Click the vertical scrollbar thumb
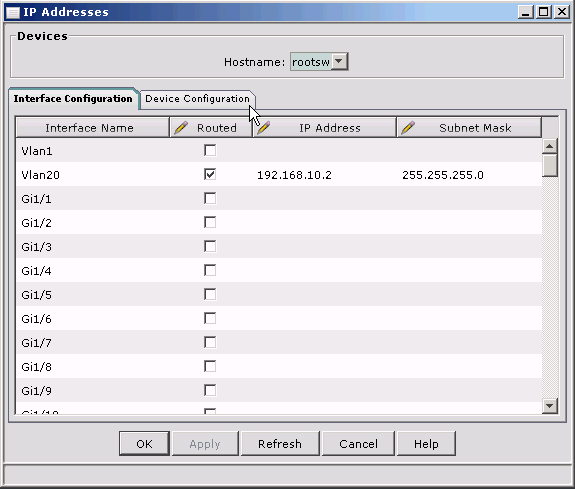This screenshot has height=489, width=575. [x=549, y=165]
